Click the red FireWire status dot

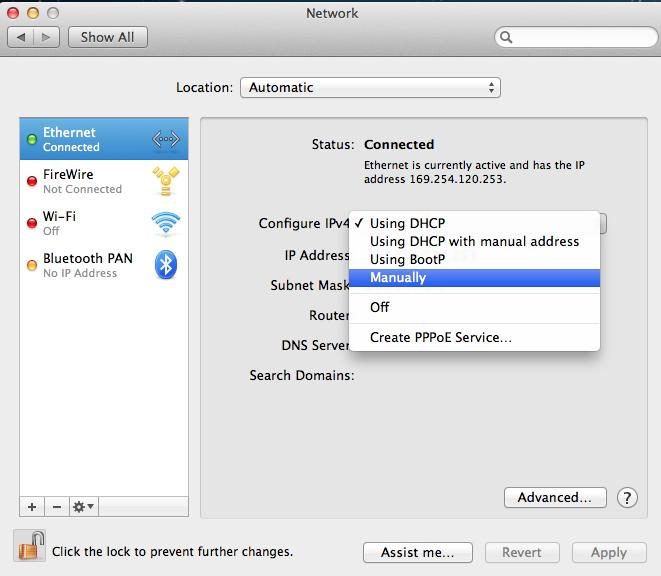click(32, 181)
